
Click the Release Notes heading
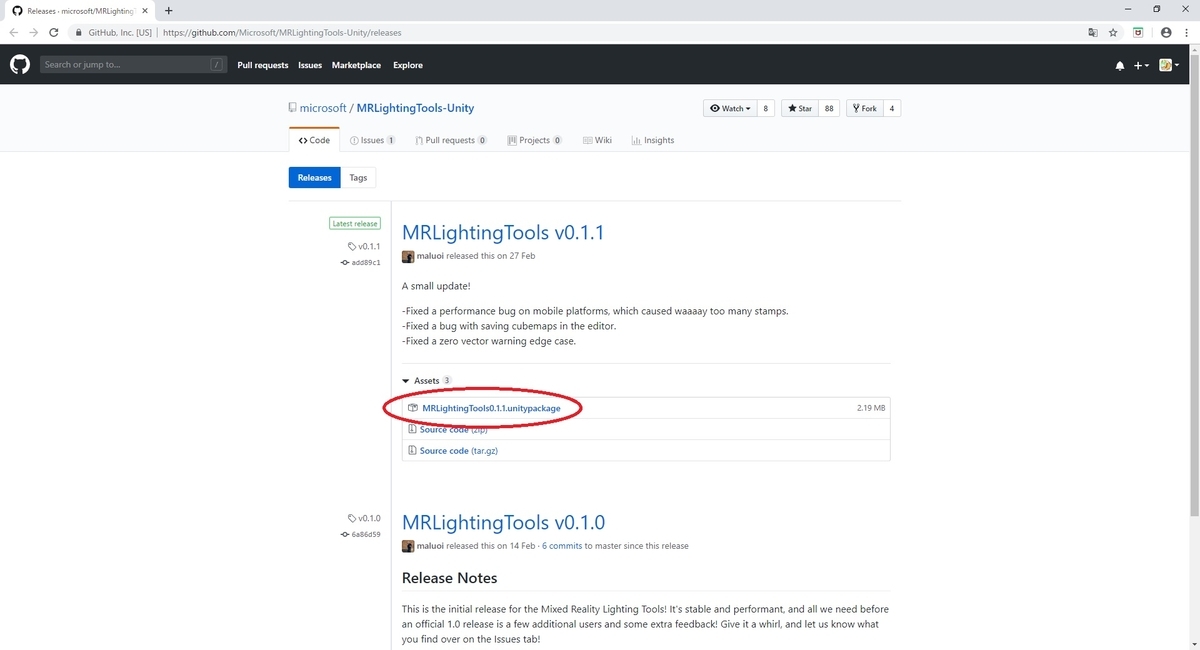[x=449, y=578]
